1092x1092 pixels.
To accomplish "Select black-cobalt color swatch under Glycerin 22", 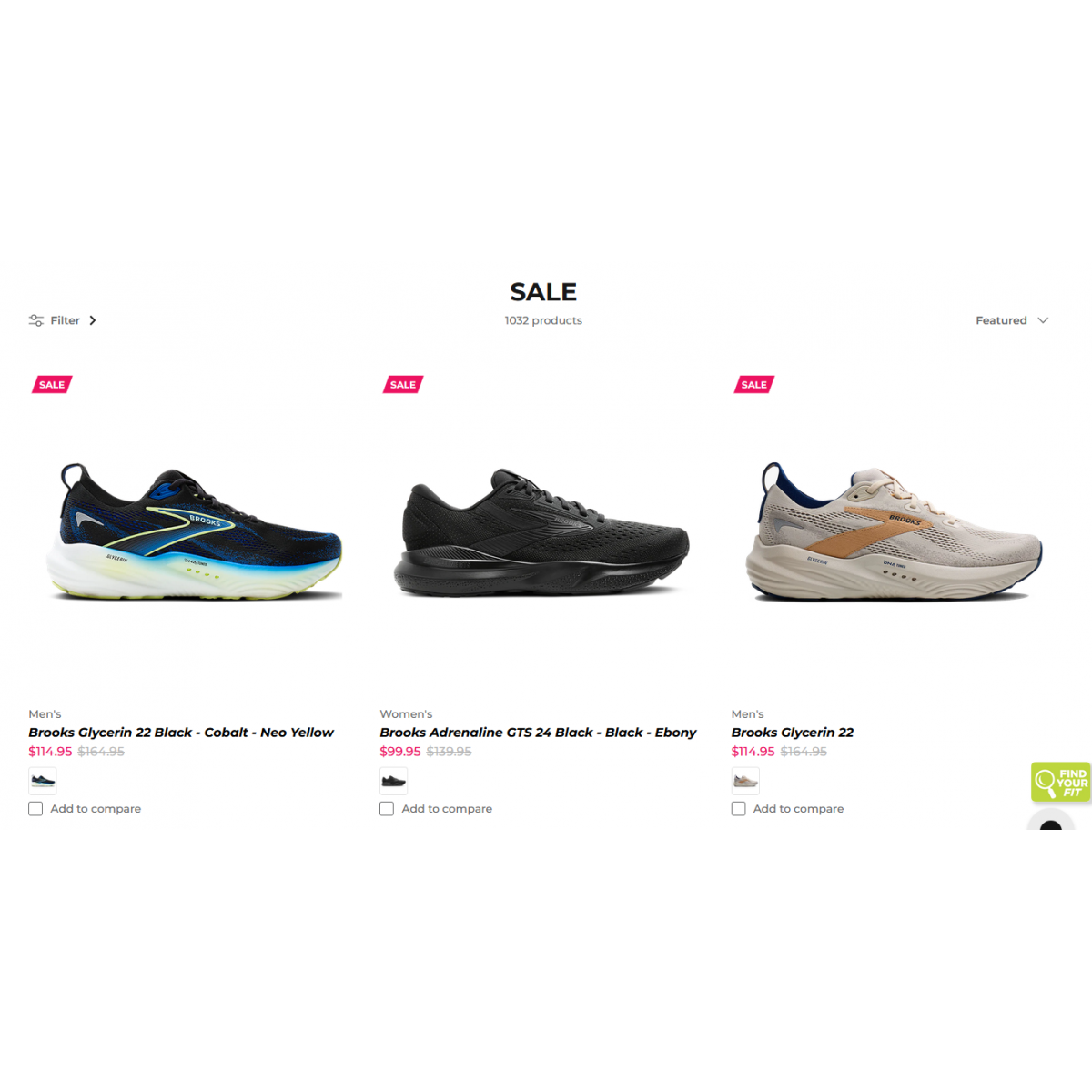I will pos(43,781).
